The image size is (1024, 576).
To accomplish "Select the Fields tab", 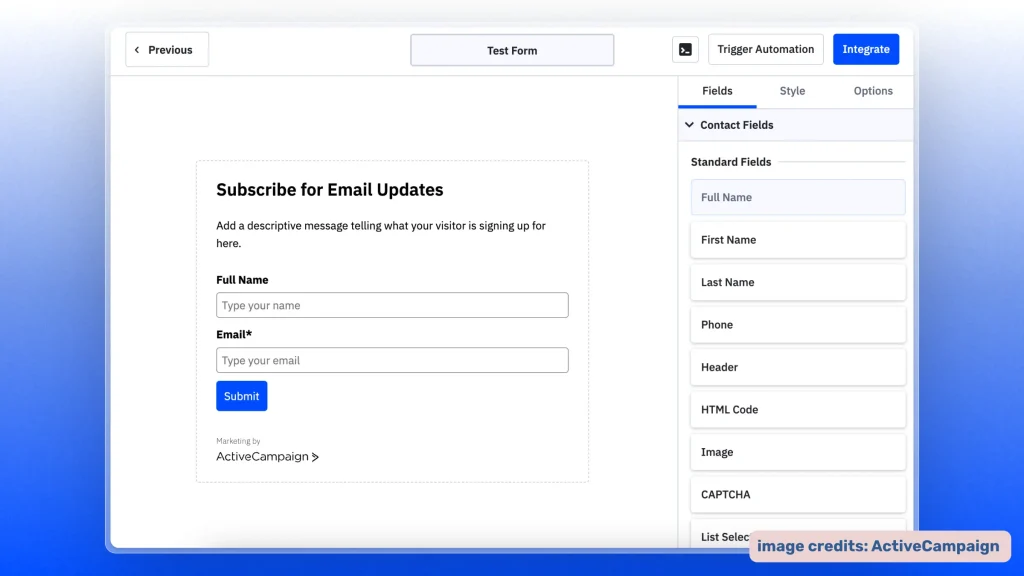I will tap(717, 90).
